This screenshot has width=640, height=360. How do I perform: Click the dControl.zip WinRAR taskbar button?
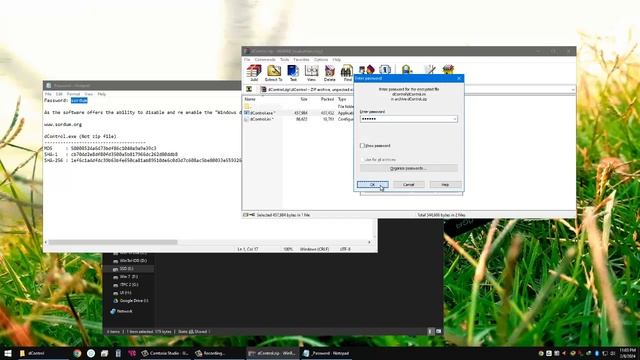tap(273, 353)
